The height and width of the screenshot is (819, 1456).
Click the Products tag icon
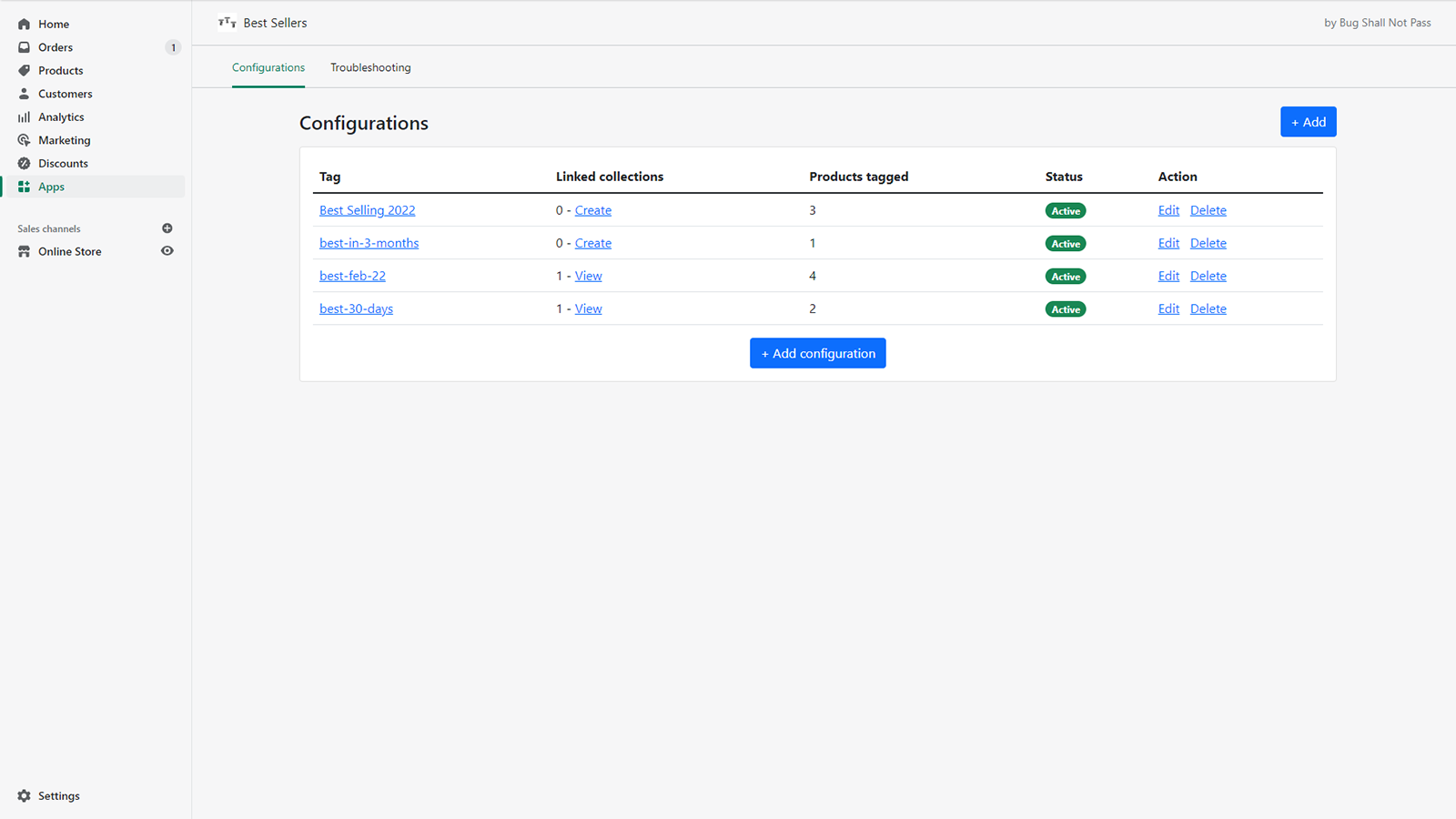(x=24, y=71)
